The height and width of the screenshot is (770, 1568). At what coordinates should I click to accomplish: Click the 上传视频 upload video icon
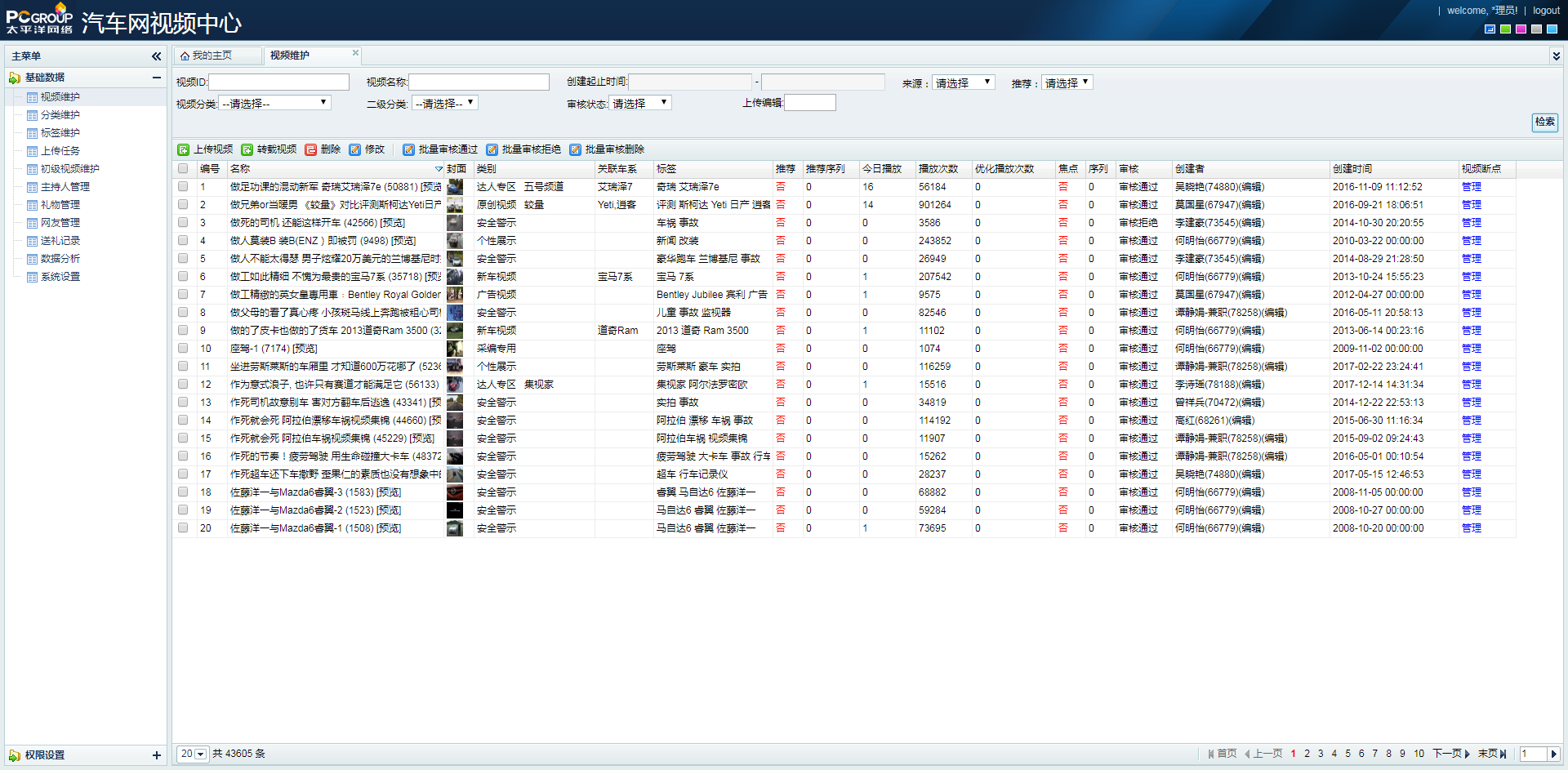(184, 149)
